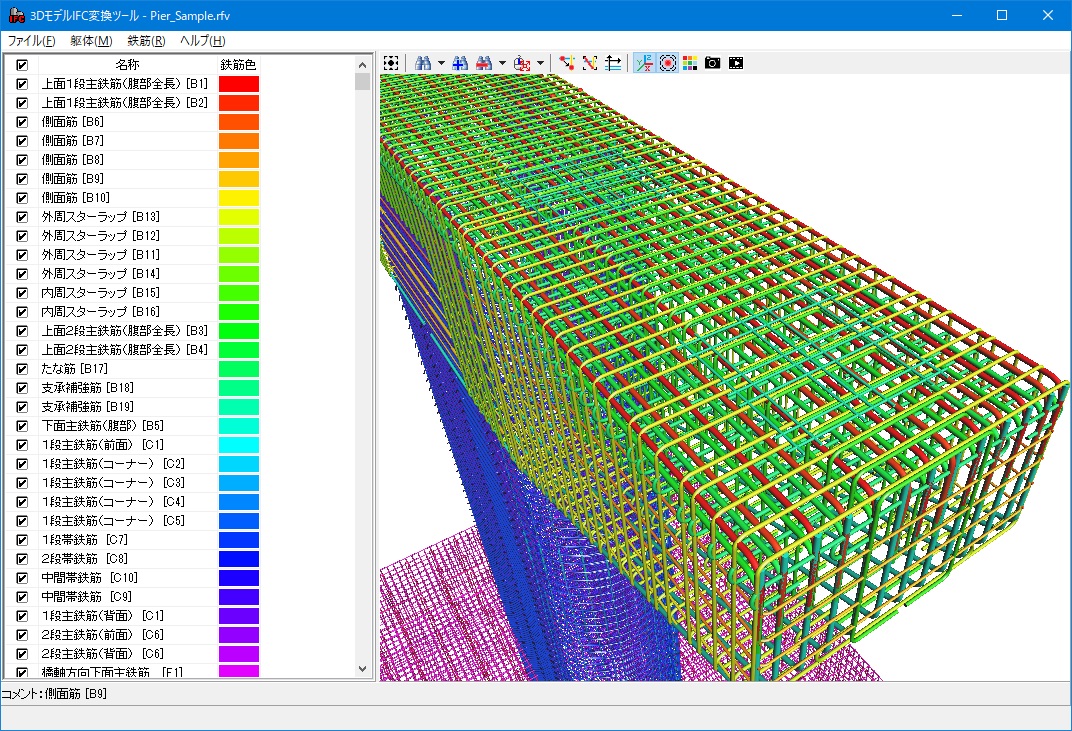The height and width of the screenshot is (731, 1072).
Task: Click the red-dot point measure icon
Action: point(567,63)
